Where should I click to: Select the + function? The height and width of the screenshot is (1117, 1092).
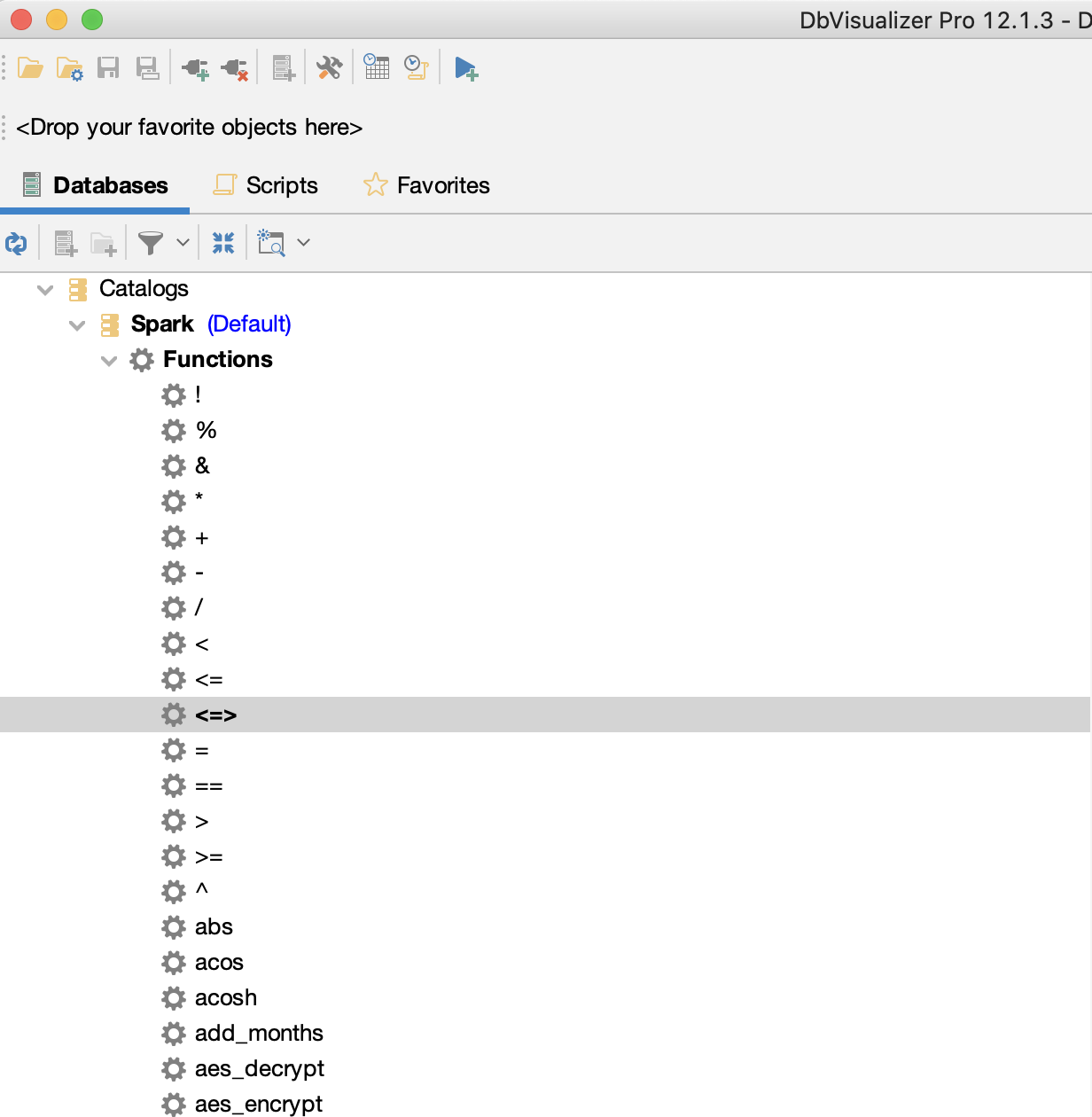[202, 537]
